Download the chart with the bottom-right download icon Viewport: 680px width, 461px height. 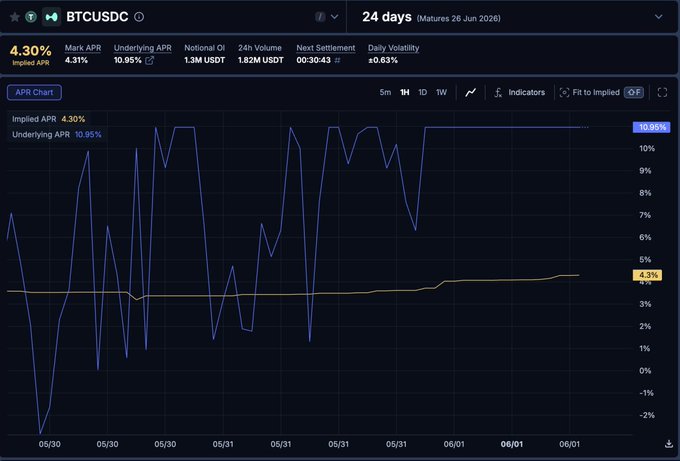[669, 444]
